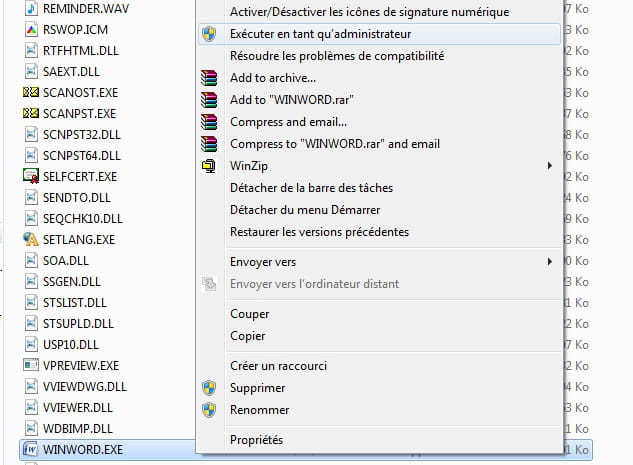Screen dimensions: 633x465
Task: Select Détacher du menu Démarrer
Action: pos(379,209)
